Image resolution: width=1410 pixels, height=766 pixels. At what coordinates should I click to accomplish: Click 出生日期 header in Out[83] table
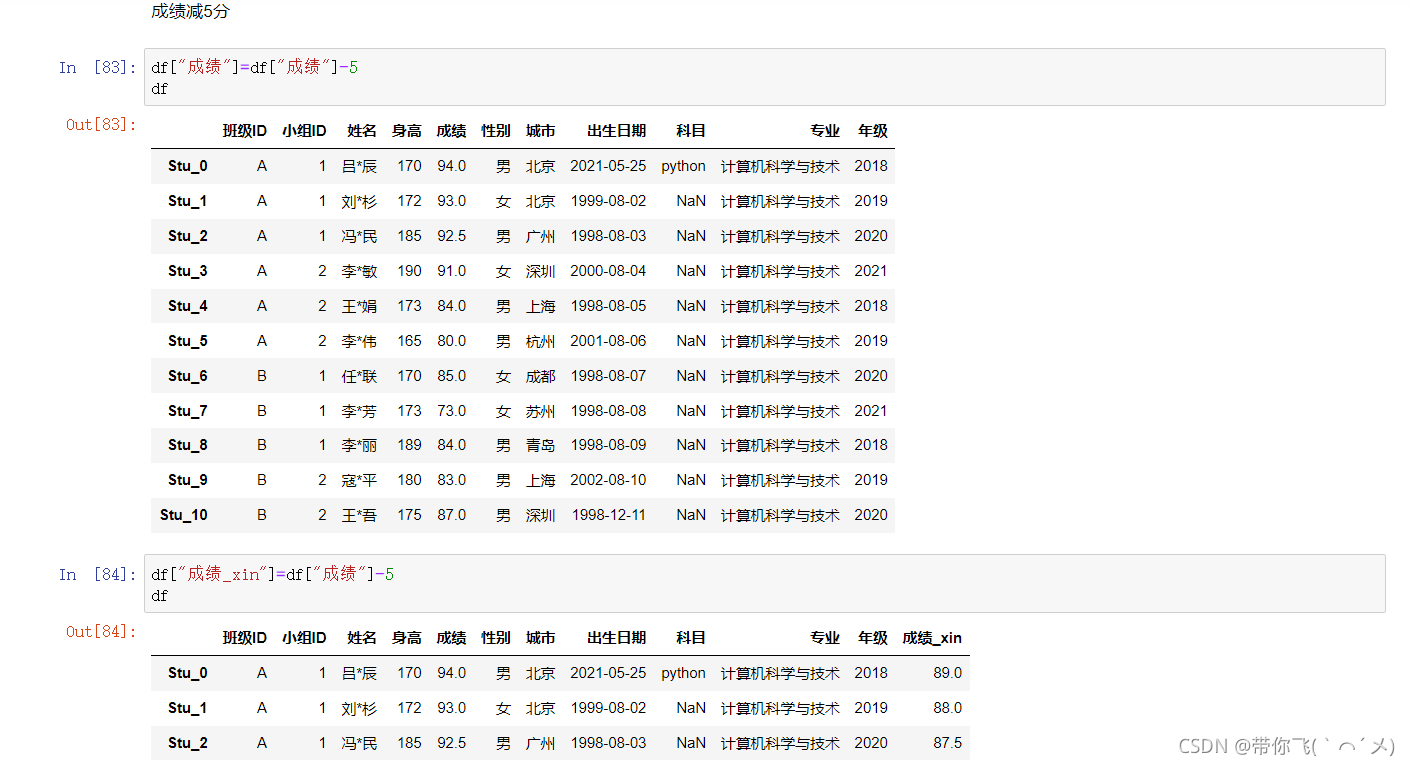pos(617,131)
